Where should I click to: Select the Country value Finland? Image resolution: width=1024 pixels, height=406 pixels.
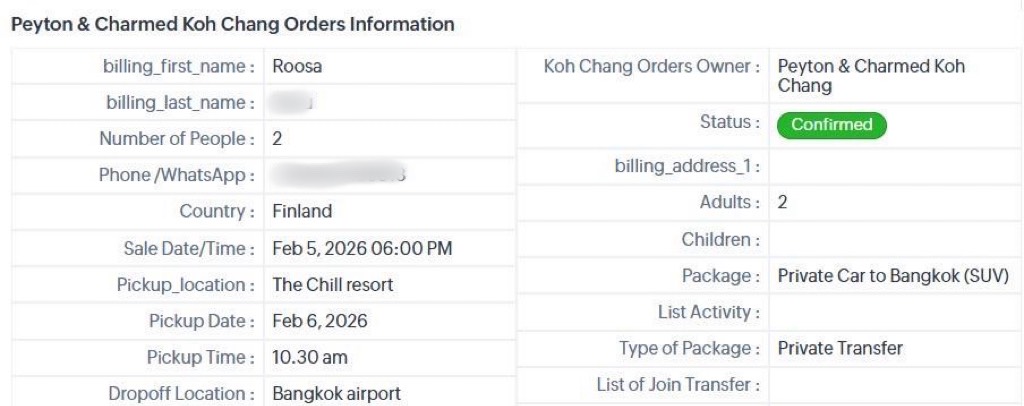(x=302, y=211)
